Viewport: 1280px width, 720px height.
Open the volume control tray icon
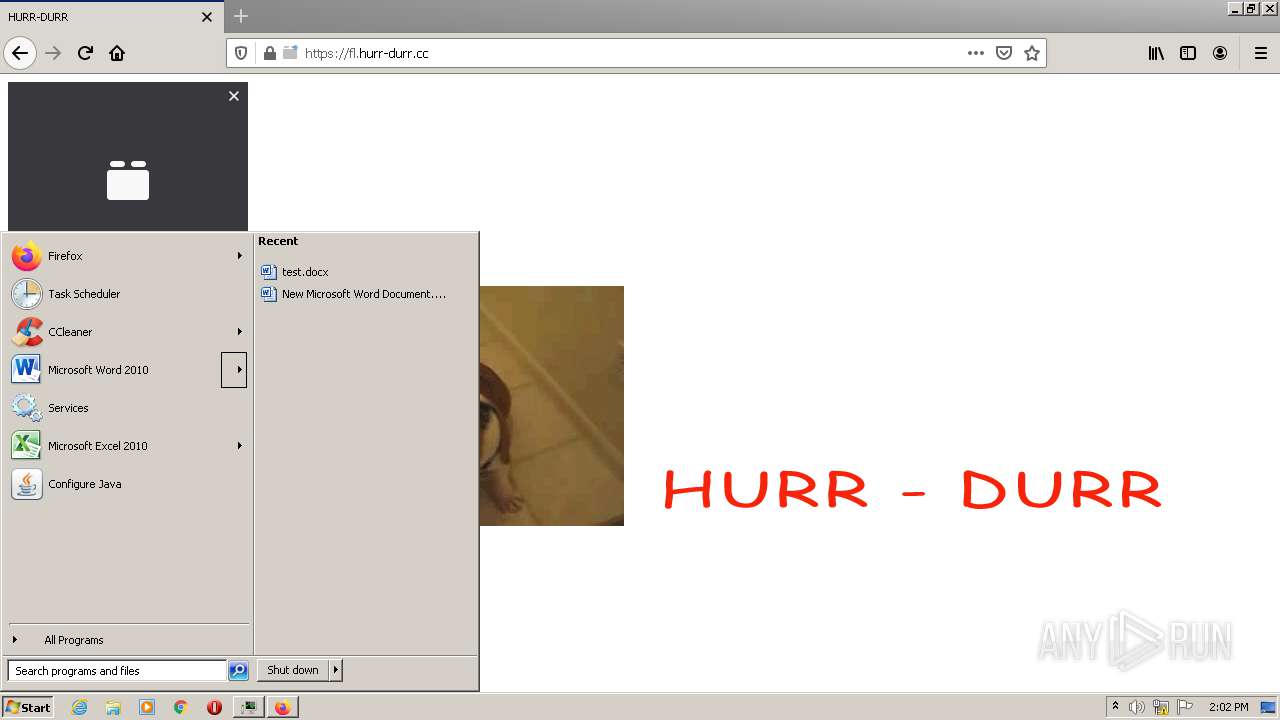coord(1137,707)
